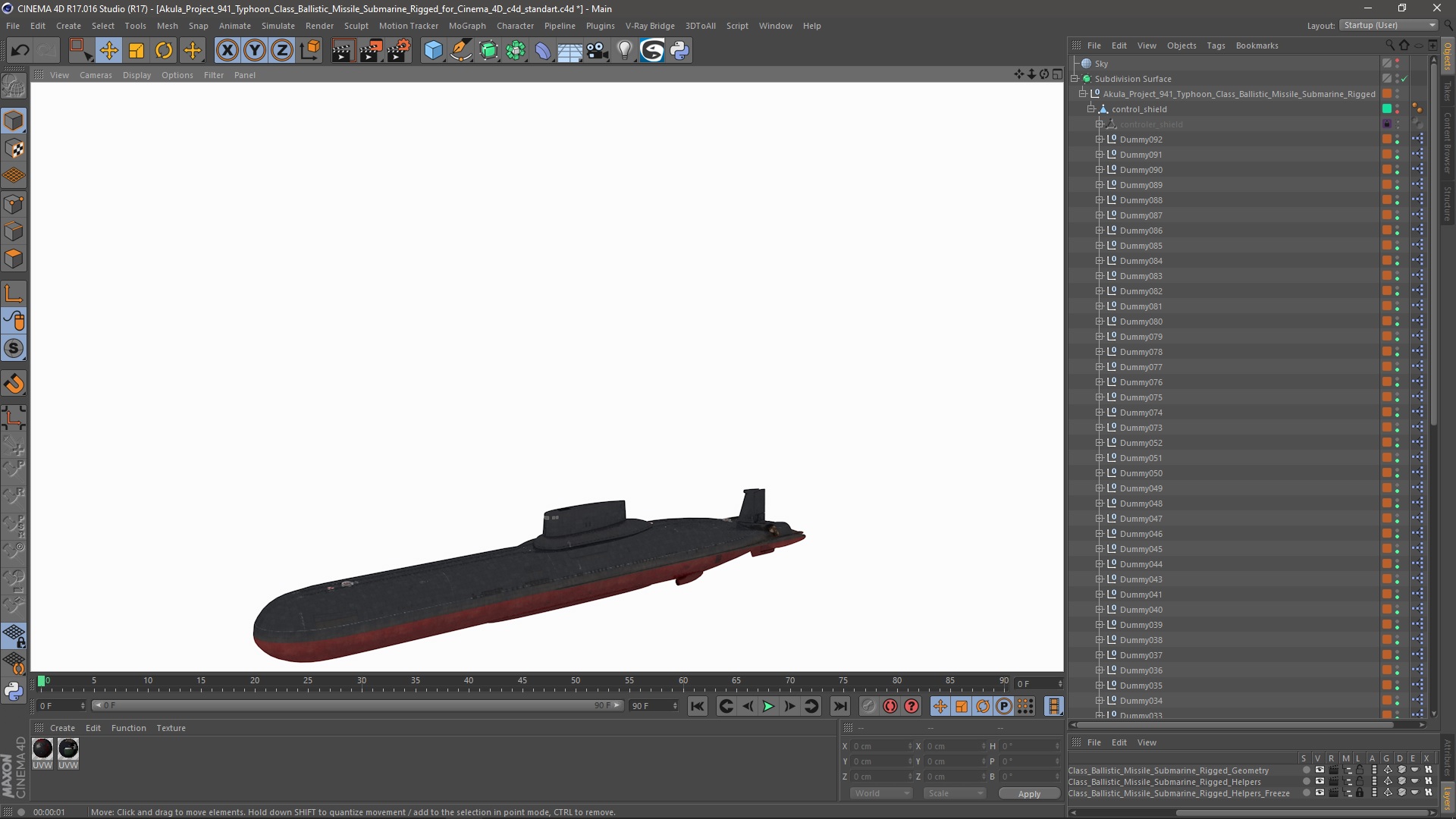Open Object Manager Tags menu
The width and height of the screenshot is (1456, 819).
tap(1216, 45)
